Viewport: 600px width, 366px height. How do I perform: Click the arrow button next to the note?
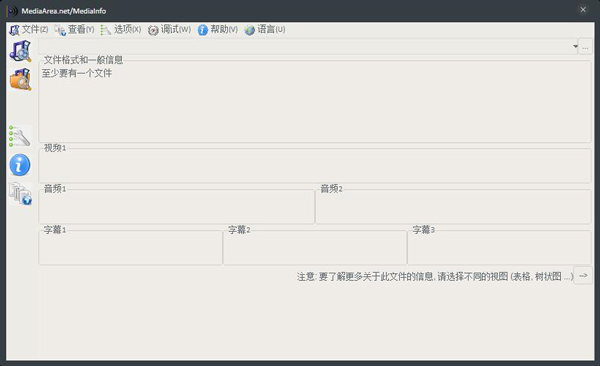pyautogui.click(x=583, y=276)
